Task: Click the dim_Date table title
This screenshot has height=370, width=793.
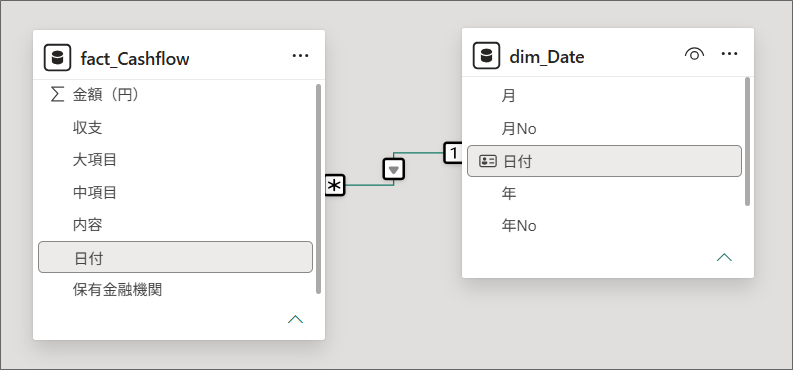Action: pyautogui.click(x=547, y=57)
